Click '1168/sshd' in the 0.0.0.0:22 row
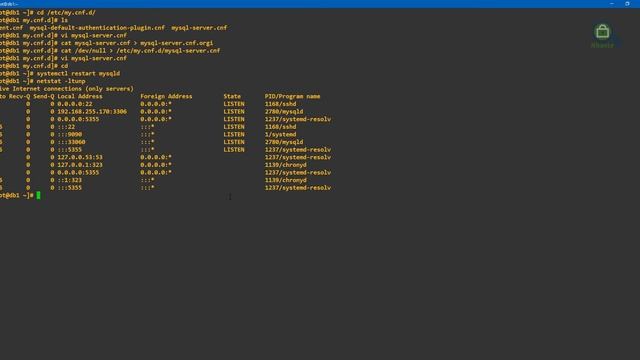Screen dimensions: 640x360 (x=280, y=104)
